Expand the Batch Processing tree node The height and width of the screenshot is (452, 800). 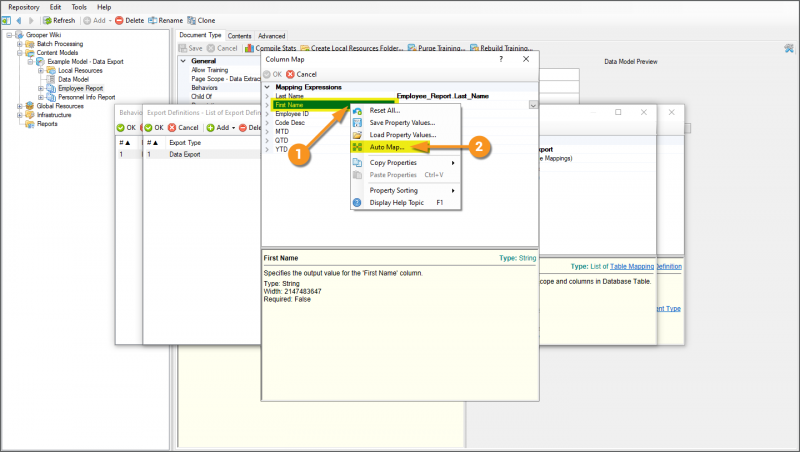20,44
